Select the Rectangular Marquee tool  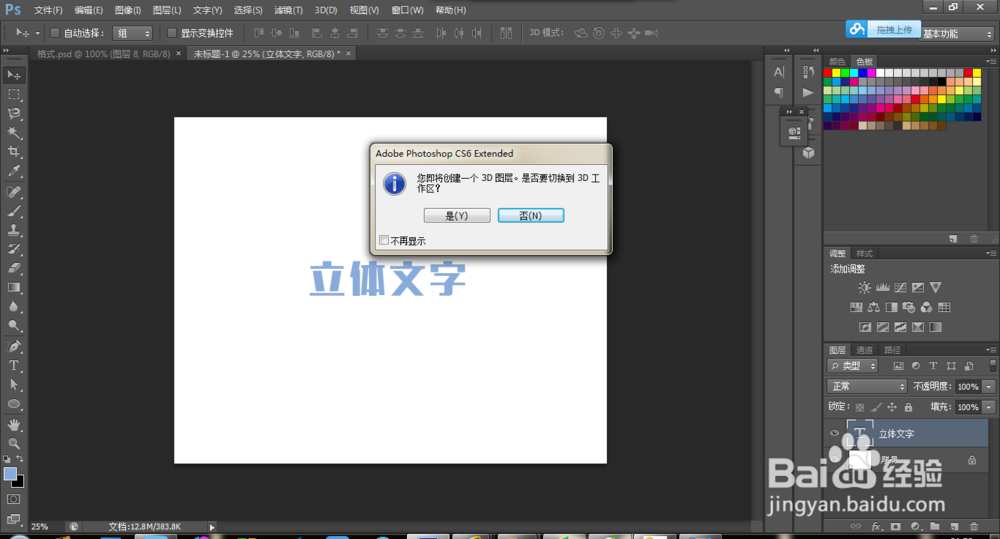(x=13, y=94)
